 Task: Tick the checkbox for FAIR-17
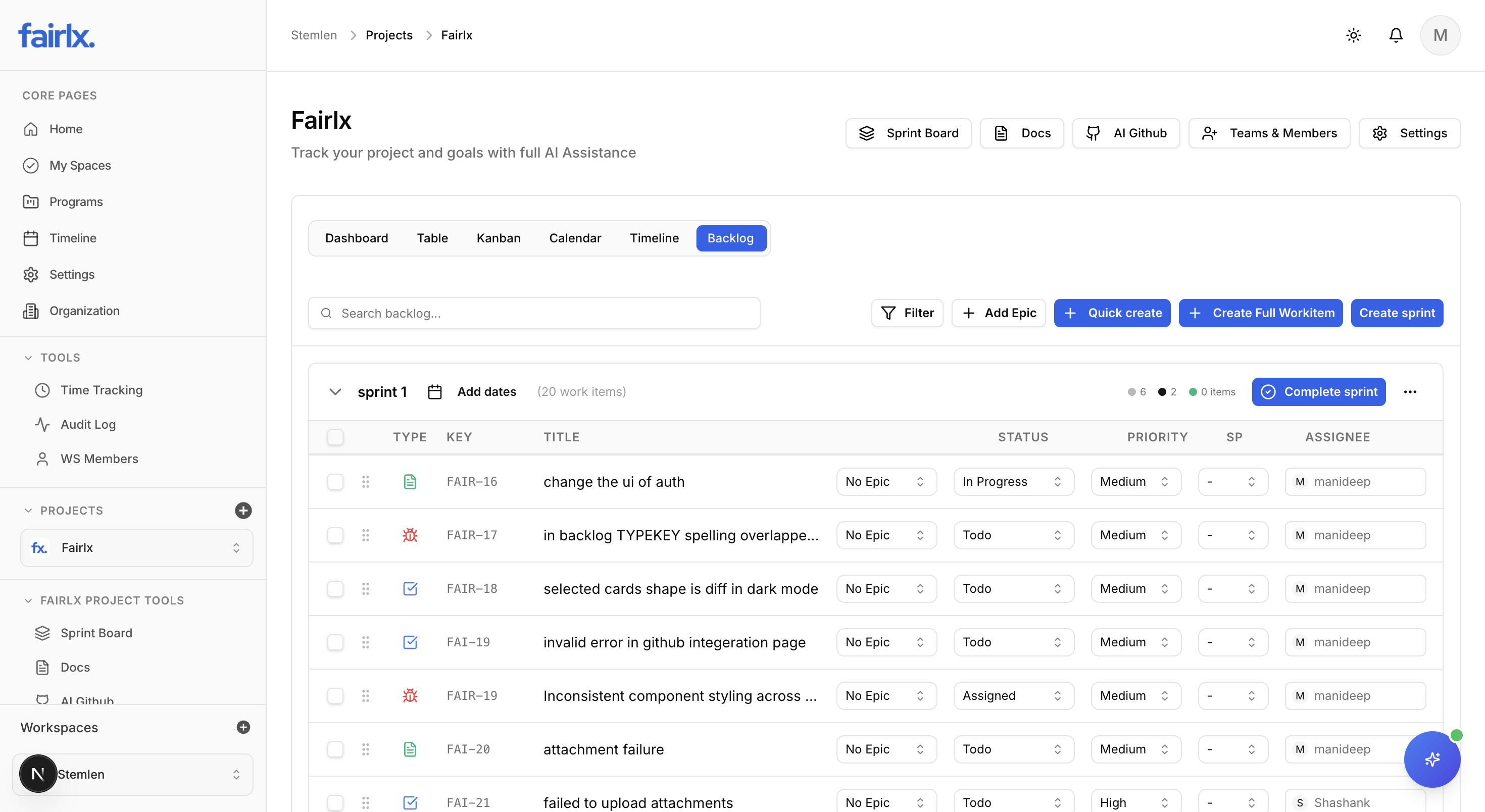coord(335,535)
